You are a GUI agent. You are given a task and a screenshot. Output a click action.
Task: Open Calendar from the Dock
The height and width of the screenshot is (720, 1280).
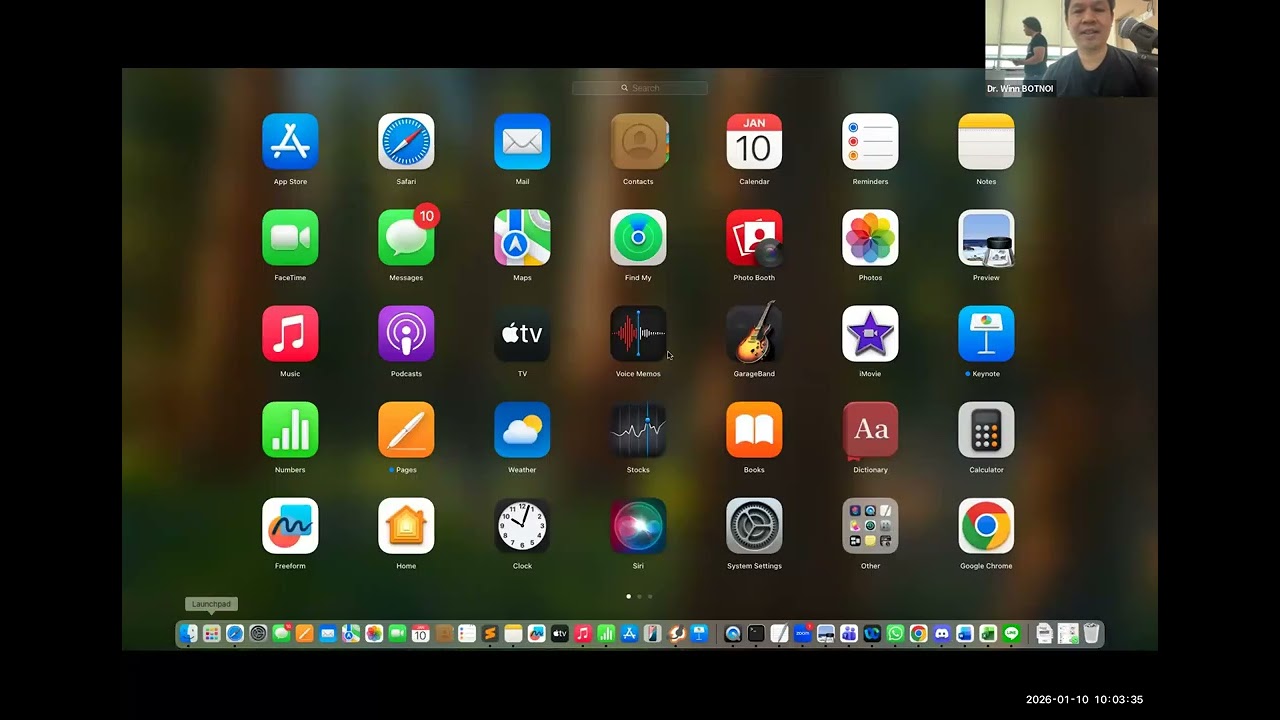420,633
